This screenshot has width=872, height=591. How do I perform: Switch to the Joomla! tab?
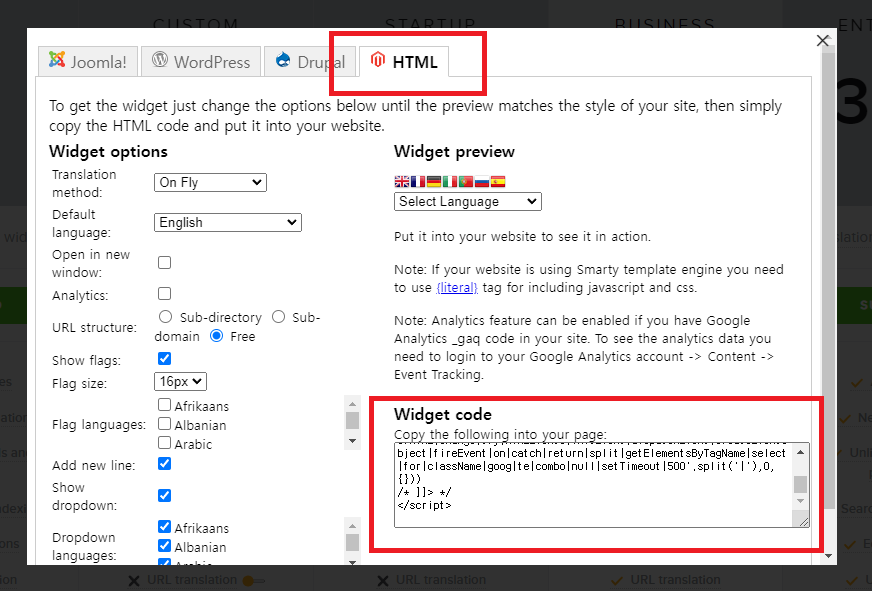(88, 61)
